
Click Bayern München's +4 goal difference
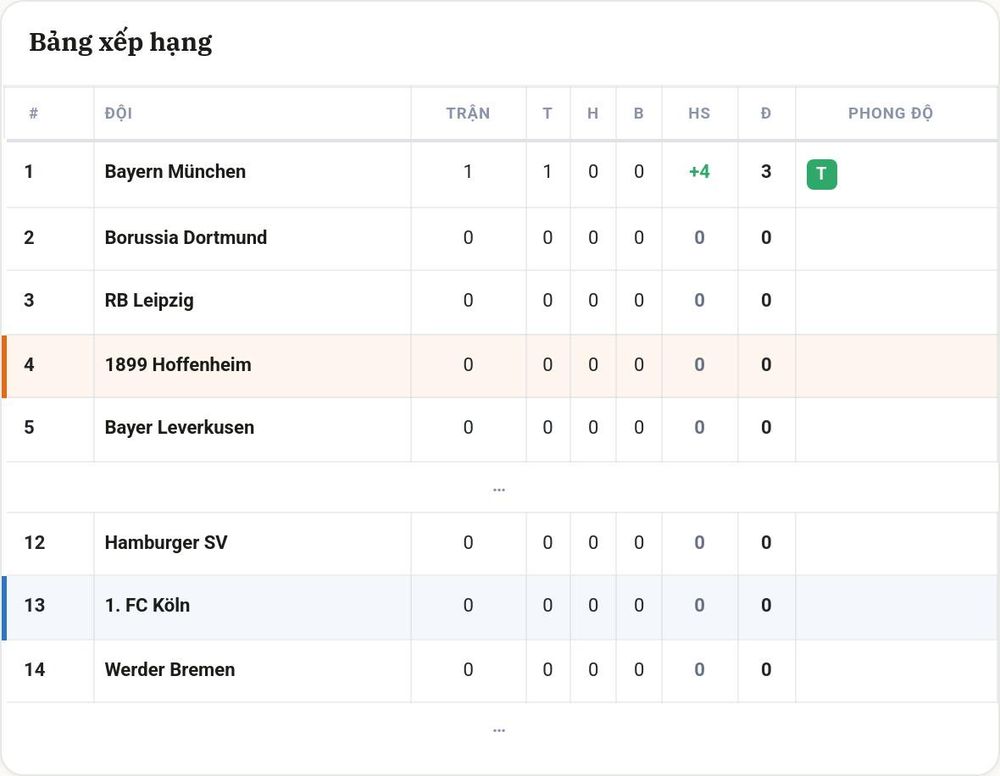coord(699,172)
